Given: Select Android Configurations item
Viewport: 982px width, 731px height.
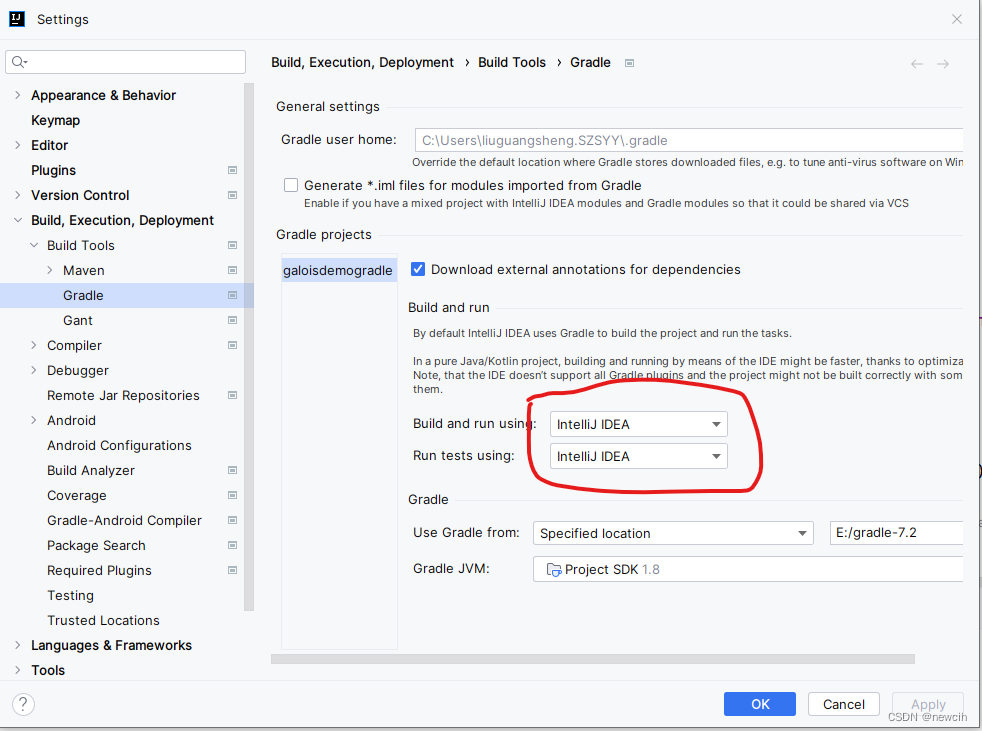Looking at the screenshot, I should [119, 445].
